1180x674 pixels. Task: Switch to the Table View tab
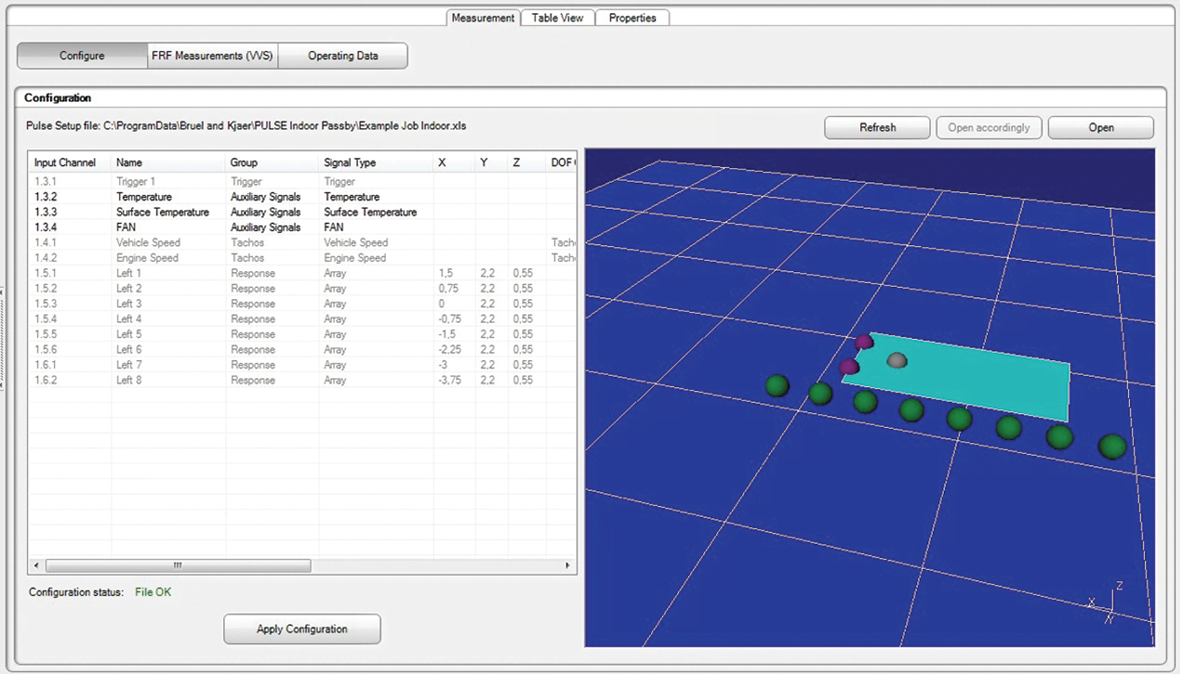tap(557, 17)
